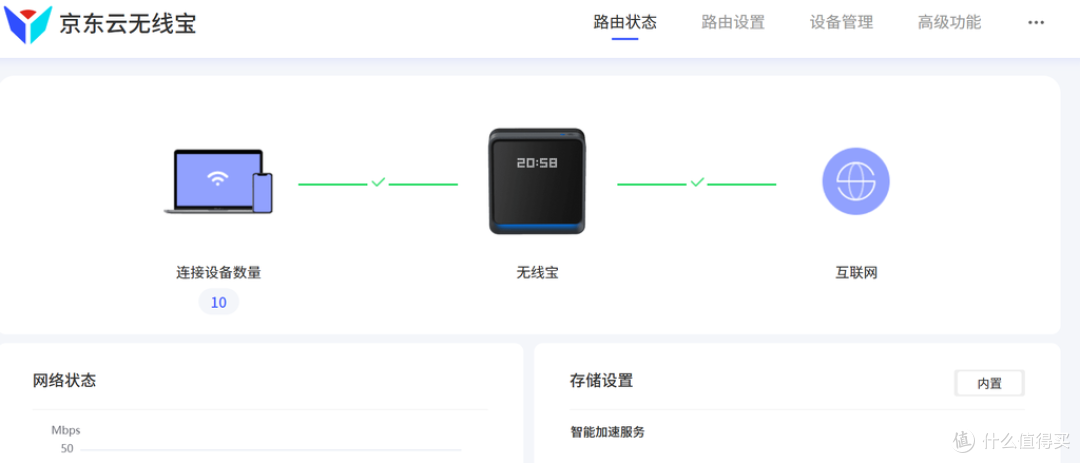Click the check mark between devices and router

[x=377, y=182]
